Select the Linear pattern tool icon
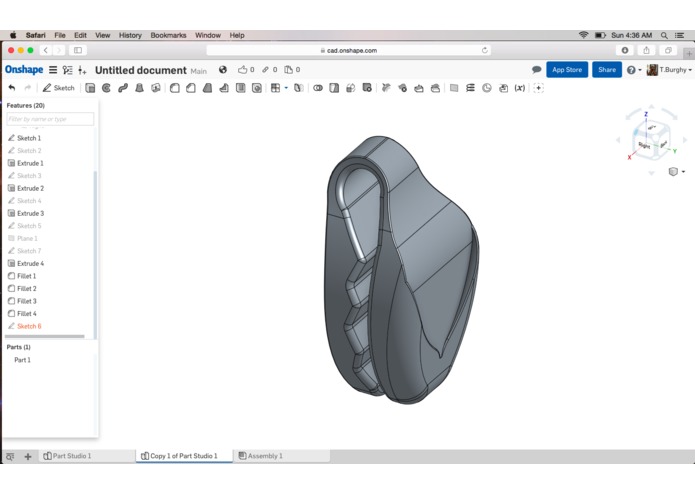 pos(275,88)
